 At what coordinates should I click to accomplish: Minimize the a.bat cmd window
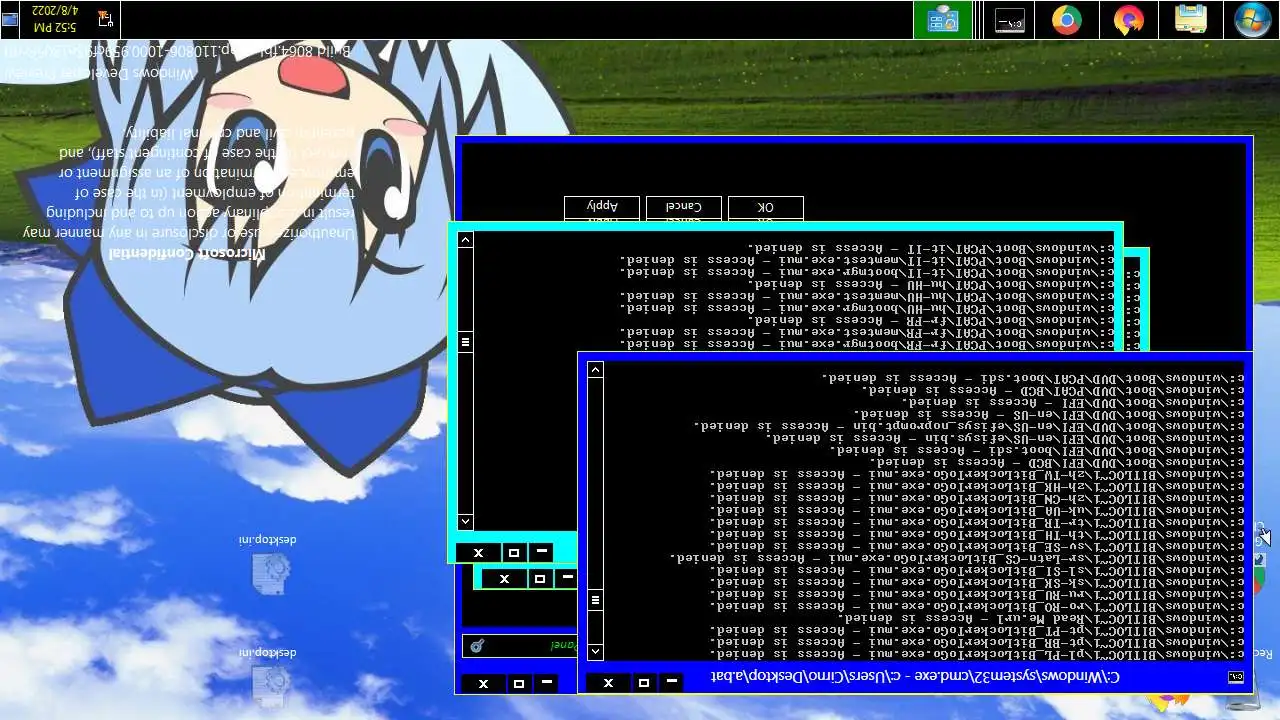click(671, 683)
